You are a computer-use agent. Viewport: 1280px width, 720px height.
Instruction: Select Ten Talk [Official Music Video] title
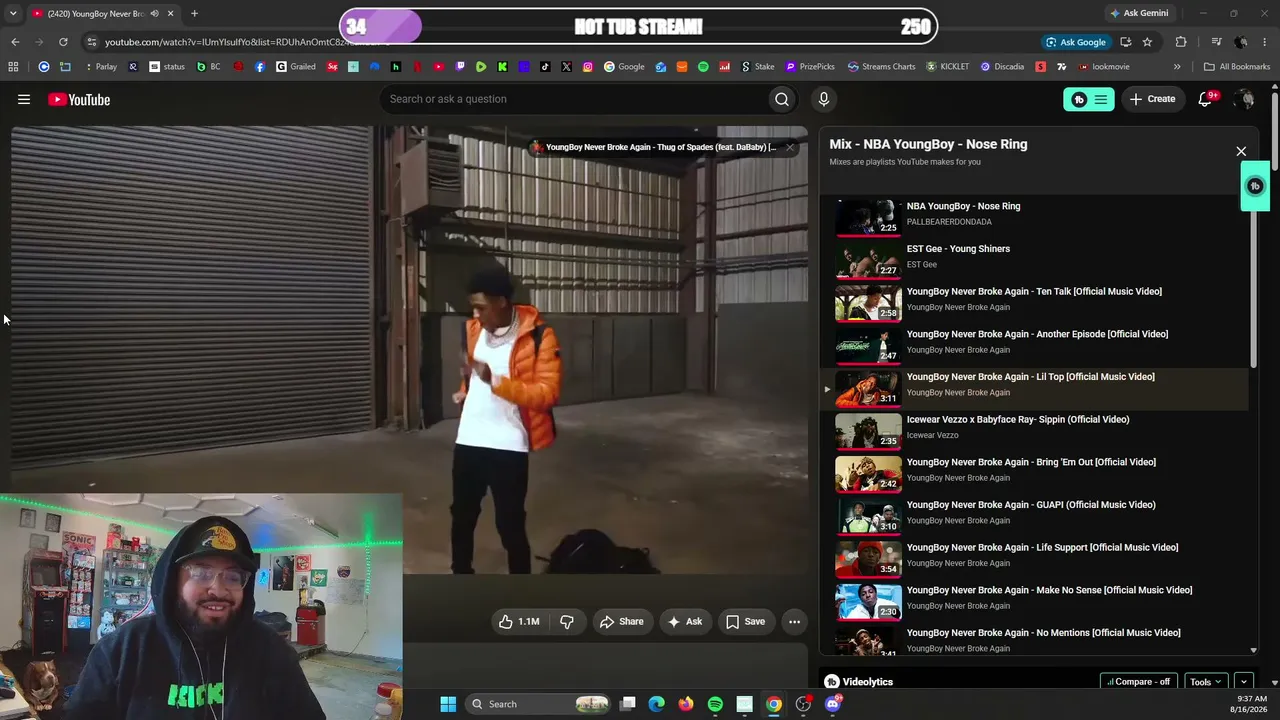pos(1034,292)
